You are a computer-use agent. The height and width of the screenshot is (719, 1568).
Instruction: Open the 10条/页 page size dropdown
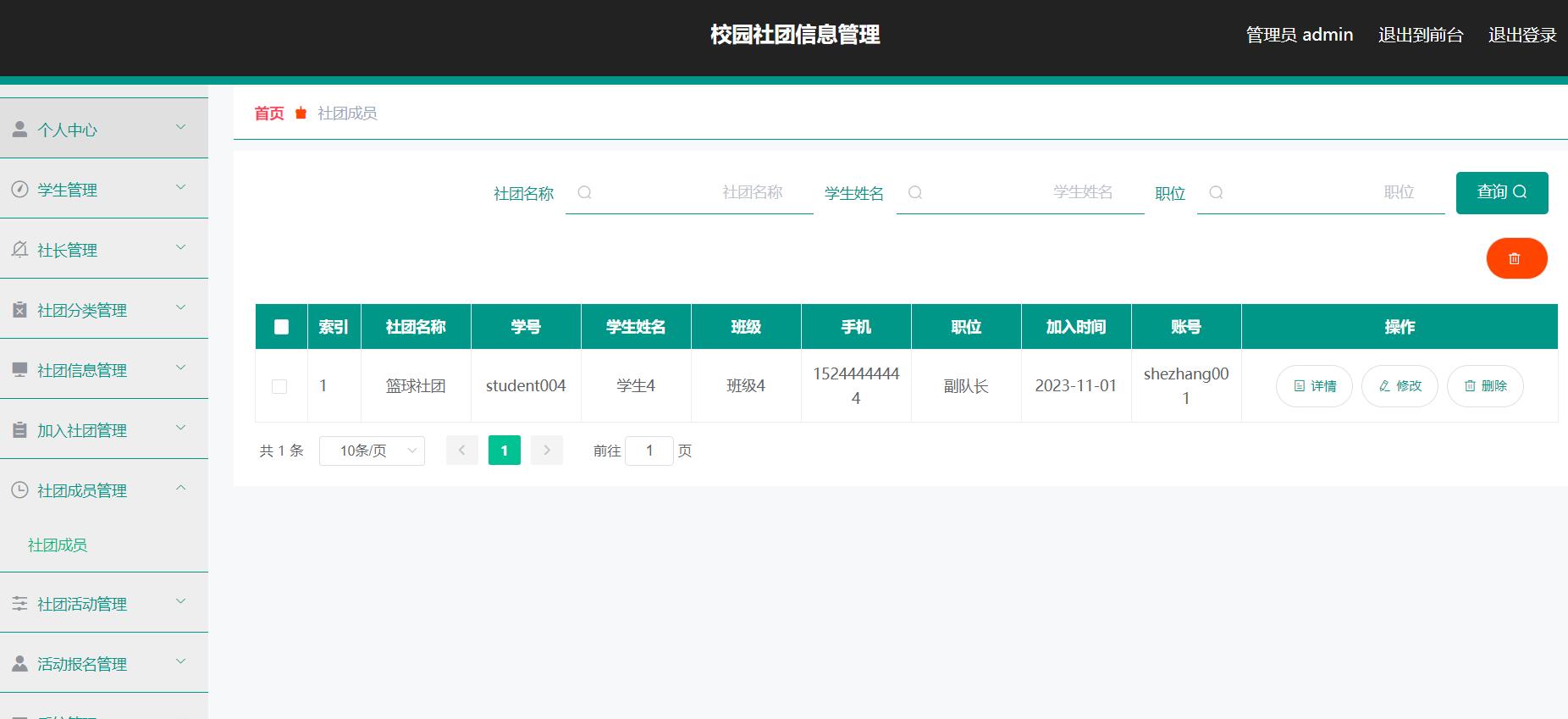click(372, 451)
